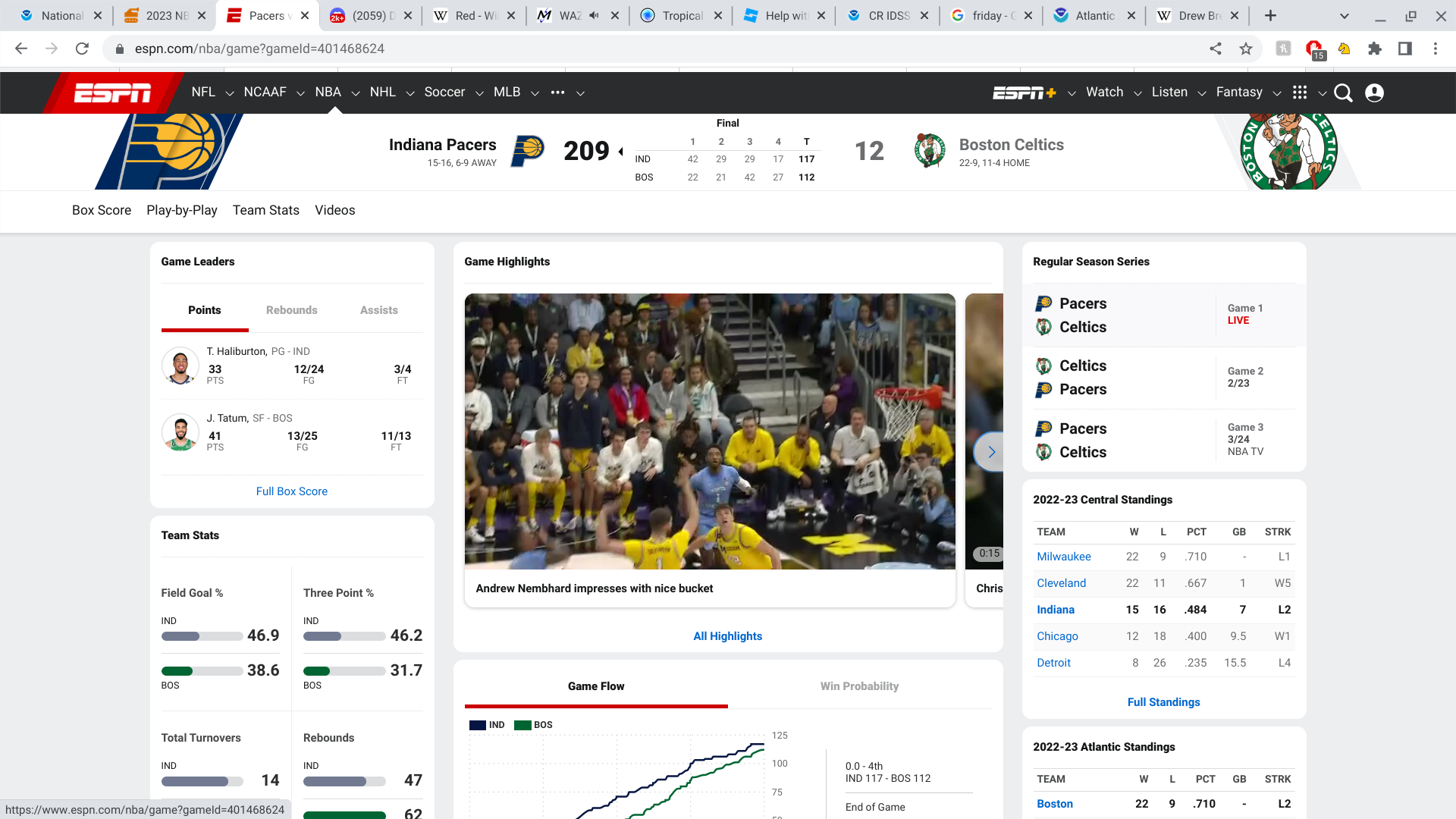Click the Full Box Score link
The height and width of the screenshot is (819, 1456).
coord(291,491)
